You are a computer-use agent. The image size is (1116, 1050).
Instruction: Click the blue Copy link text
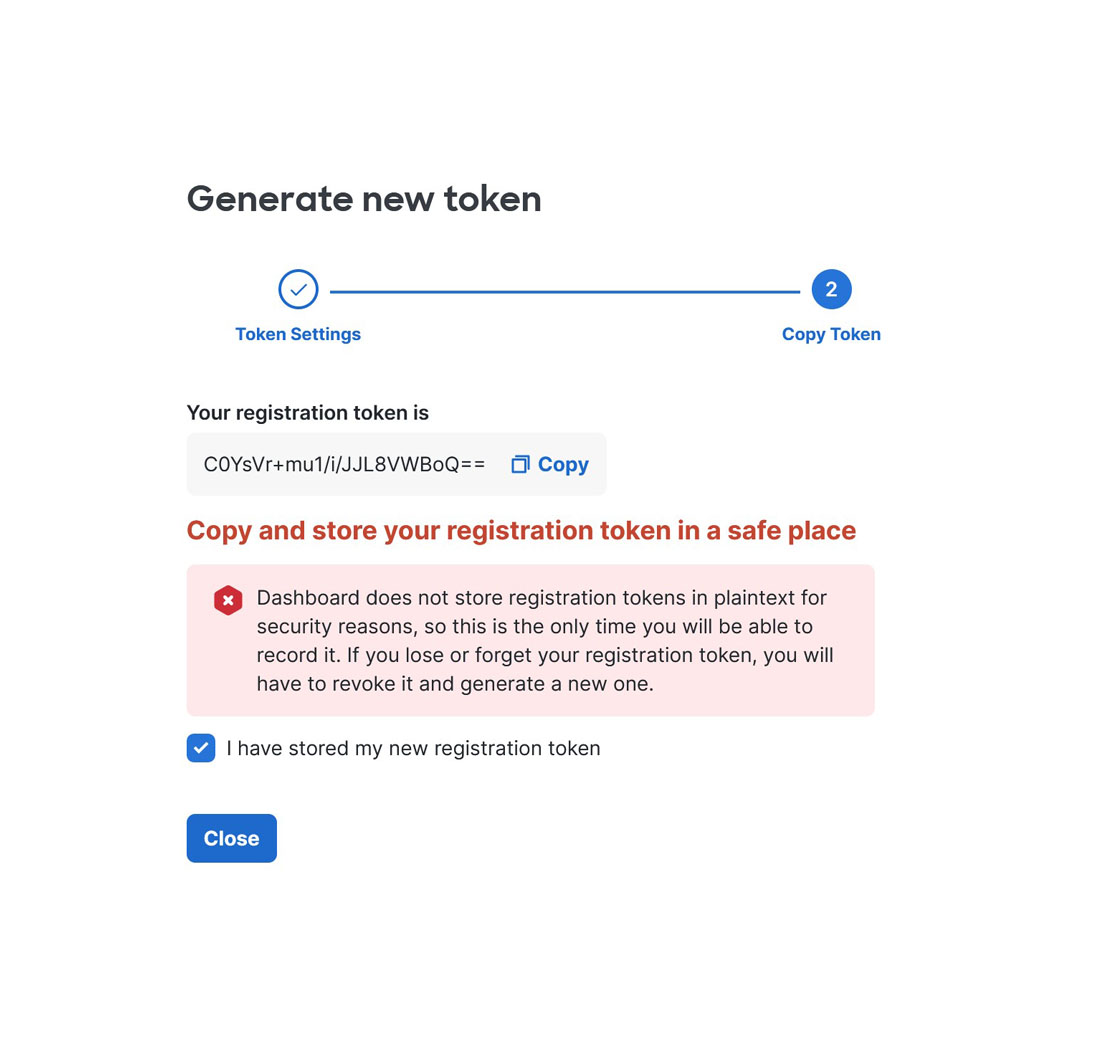(x=563, y=465)
